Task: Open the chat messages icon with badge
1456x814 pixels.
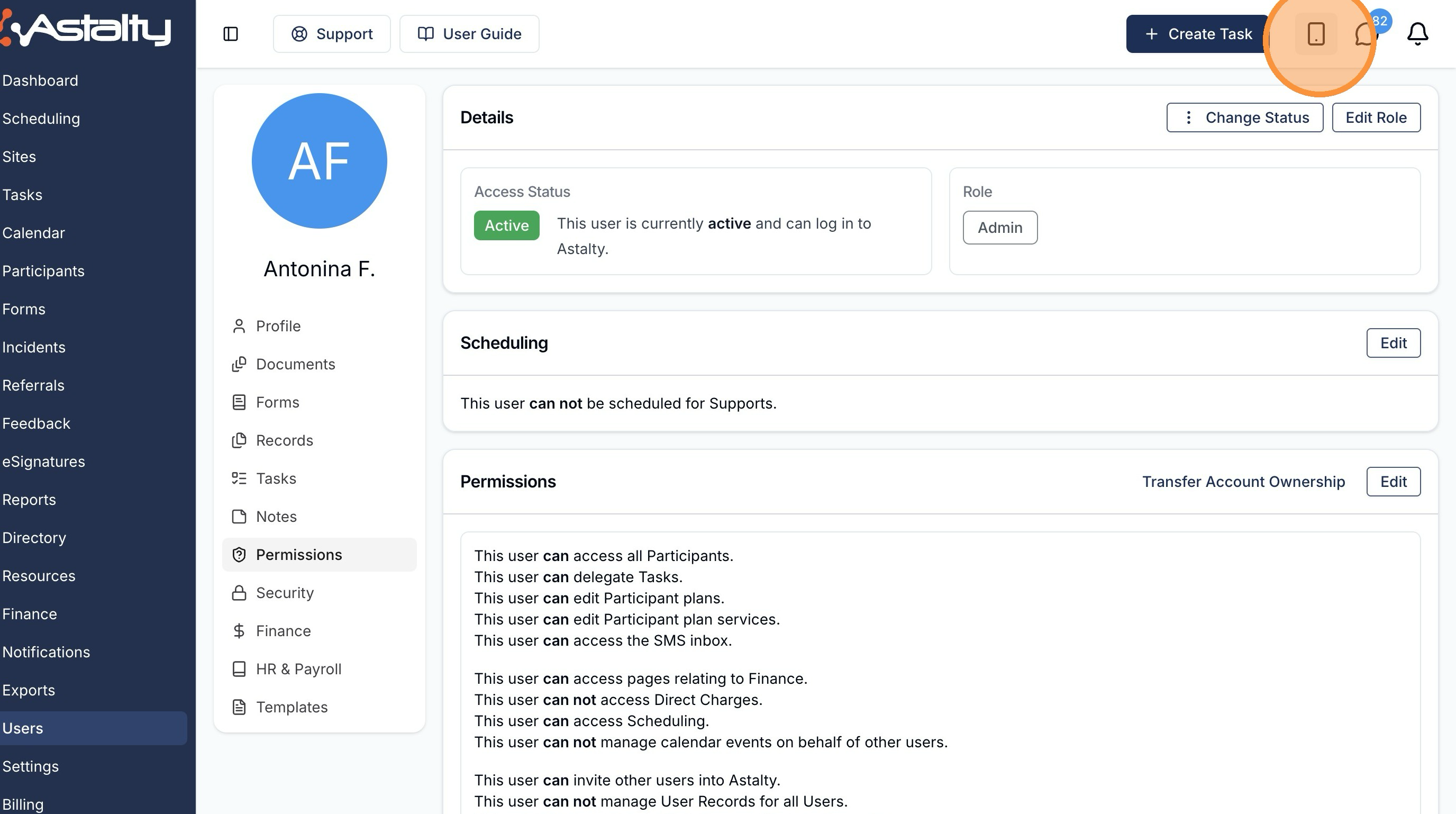Action: pyautogui.click(x=1366, y=34)
